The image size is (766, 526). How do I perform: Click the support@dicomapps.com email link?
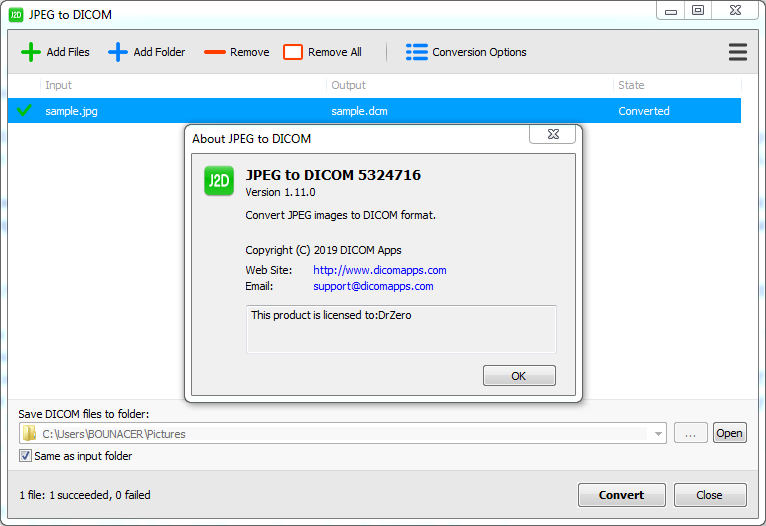[373, 286]
